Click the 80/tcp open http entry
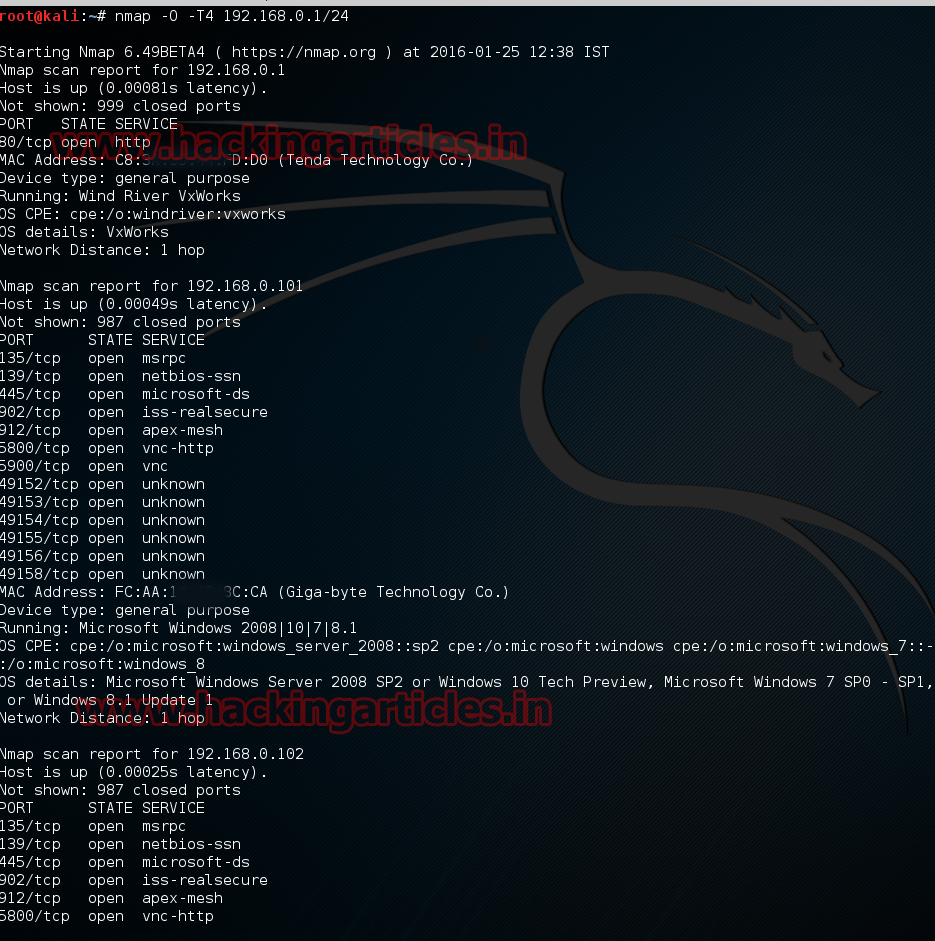 point(75,142)
